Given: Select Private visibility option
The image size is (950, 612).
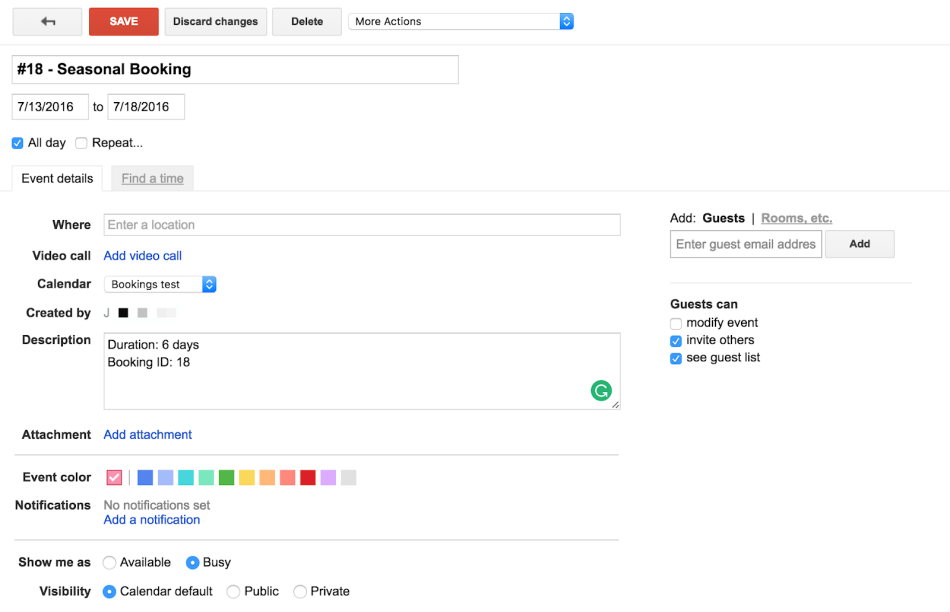Looking at the screenshot, I should click(x=300, y=591).
